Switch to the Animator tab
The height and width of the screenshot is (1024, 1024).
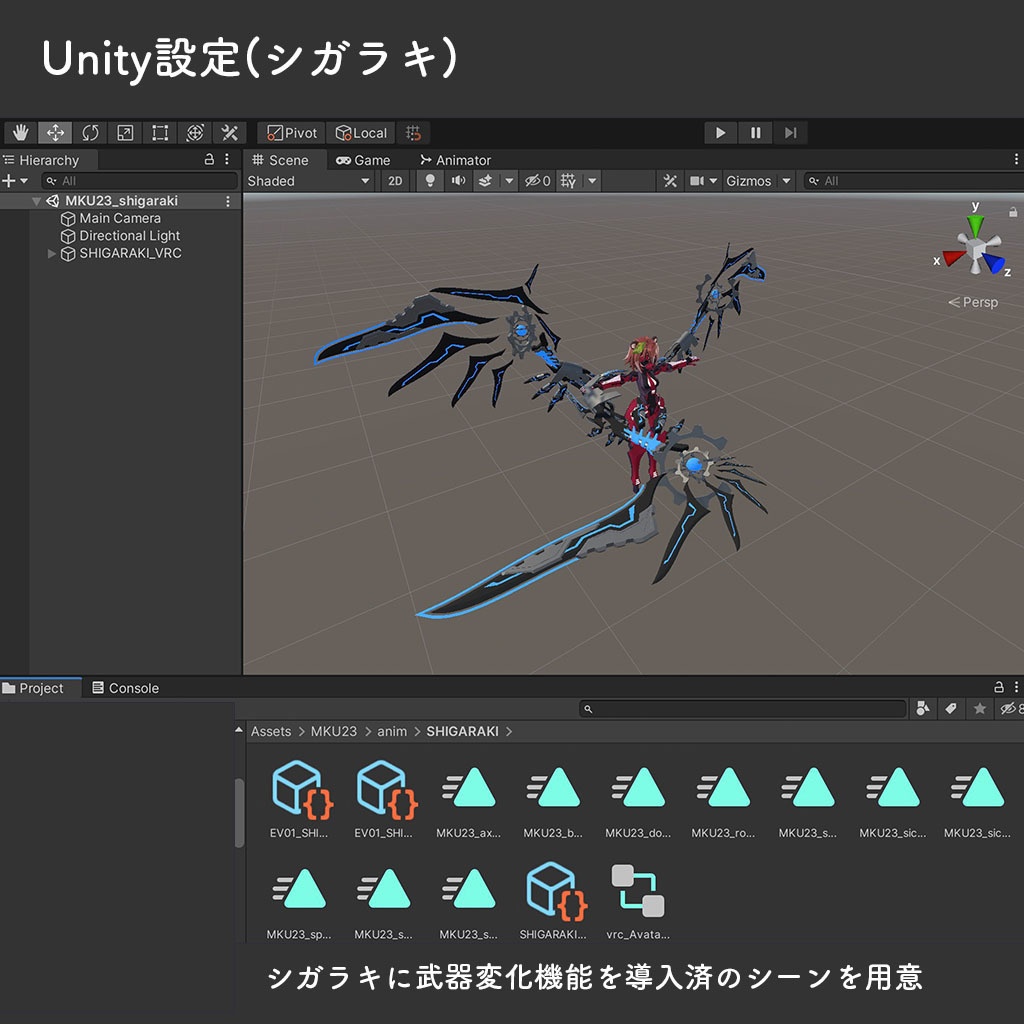coord(456,160)
